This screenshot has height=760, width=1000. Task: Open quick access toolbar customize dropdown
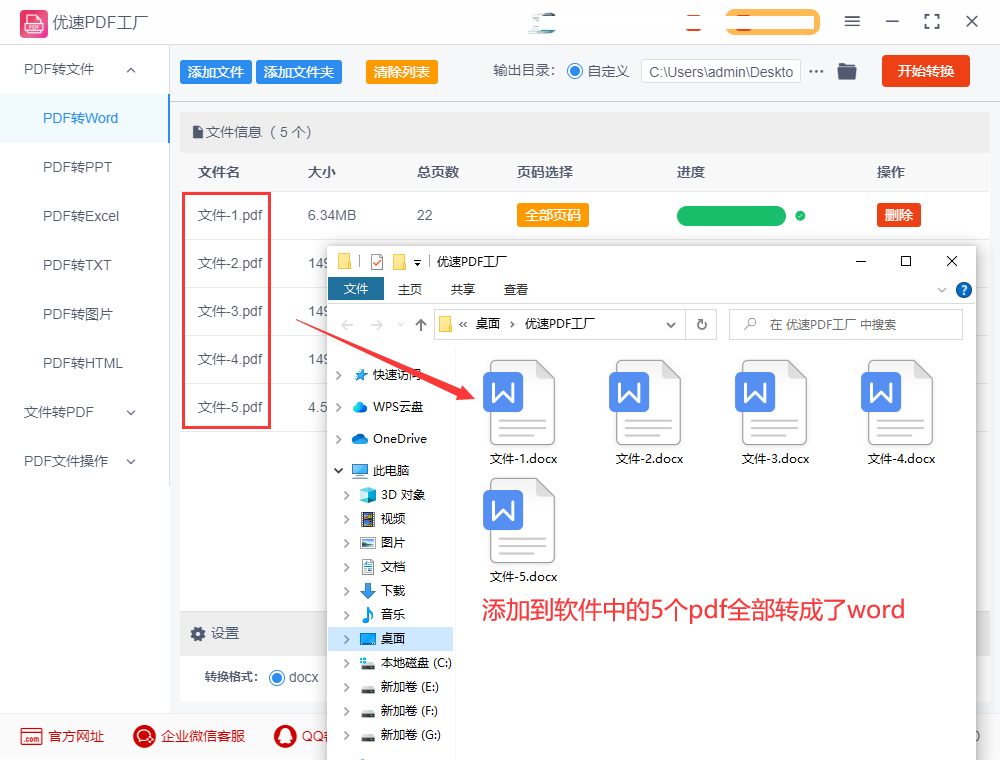[x=417, y=262]
